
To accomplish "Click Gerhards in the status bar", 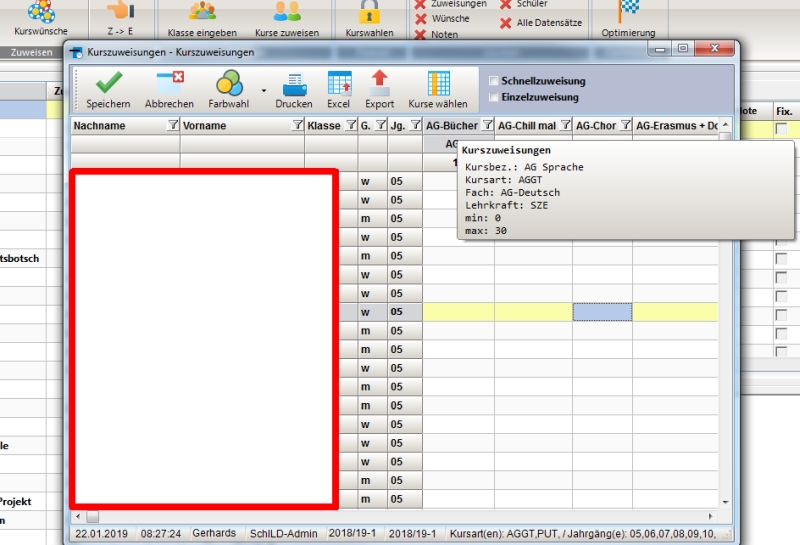I will (x=214, y=533).
